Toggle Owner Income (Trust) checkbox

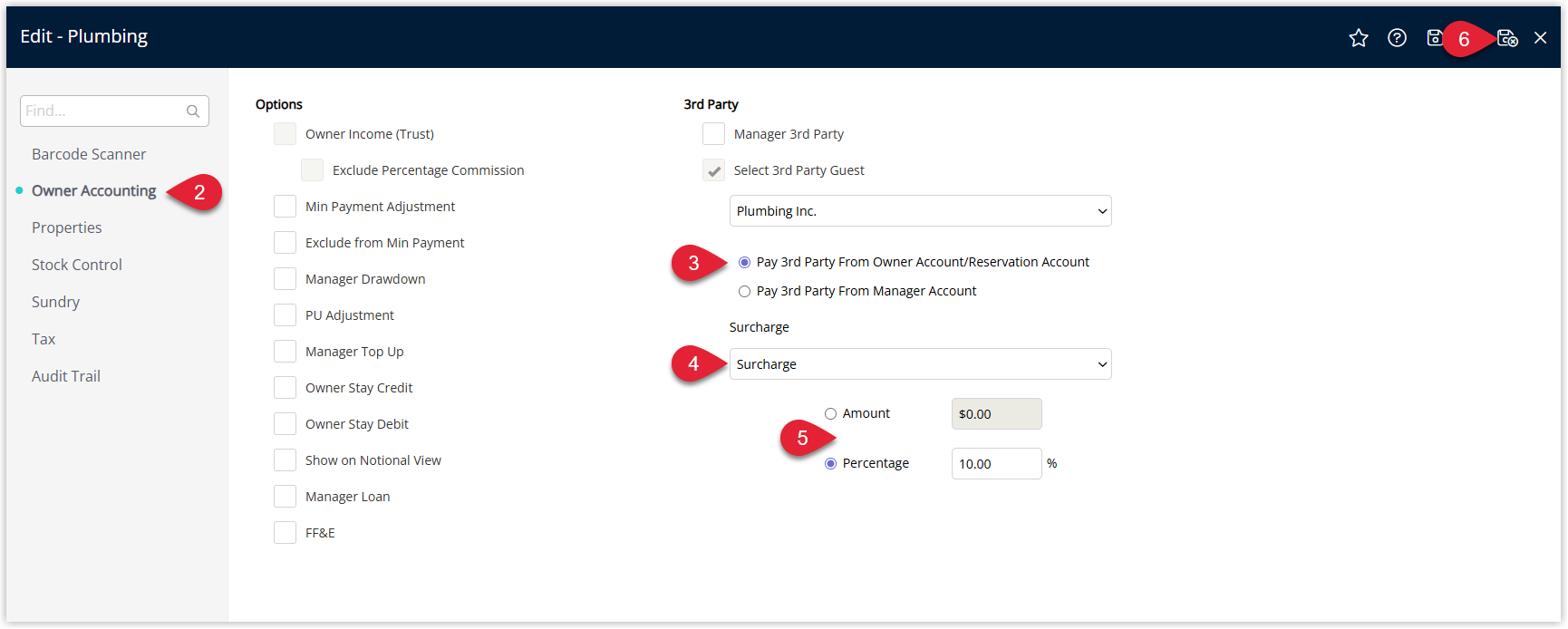pyautogui.click(x=285, y=134)
